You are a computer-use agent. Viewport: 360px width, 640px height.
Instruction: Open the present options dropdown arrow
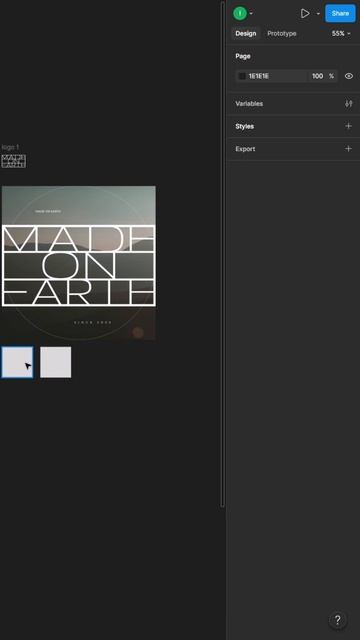(318, 13)
